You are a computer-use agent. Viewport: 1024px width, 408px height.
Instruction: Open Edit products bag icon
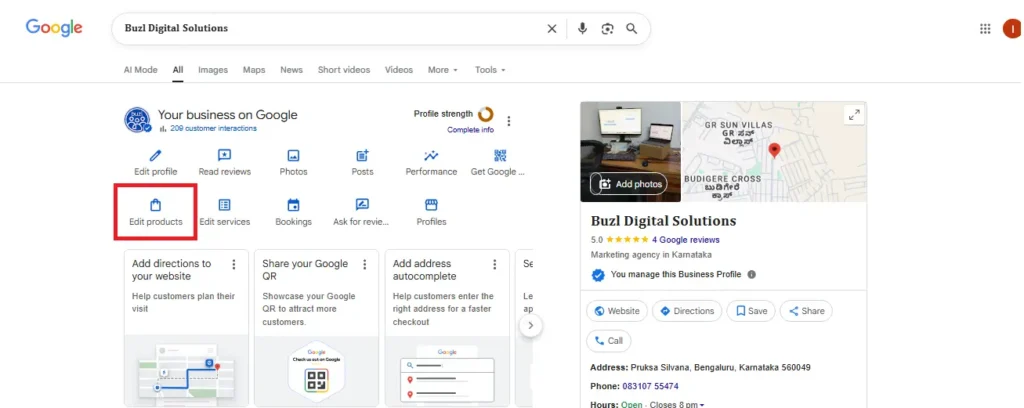click(155, 205)
